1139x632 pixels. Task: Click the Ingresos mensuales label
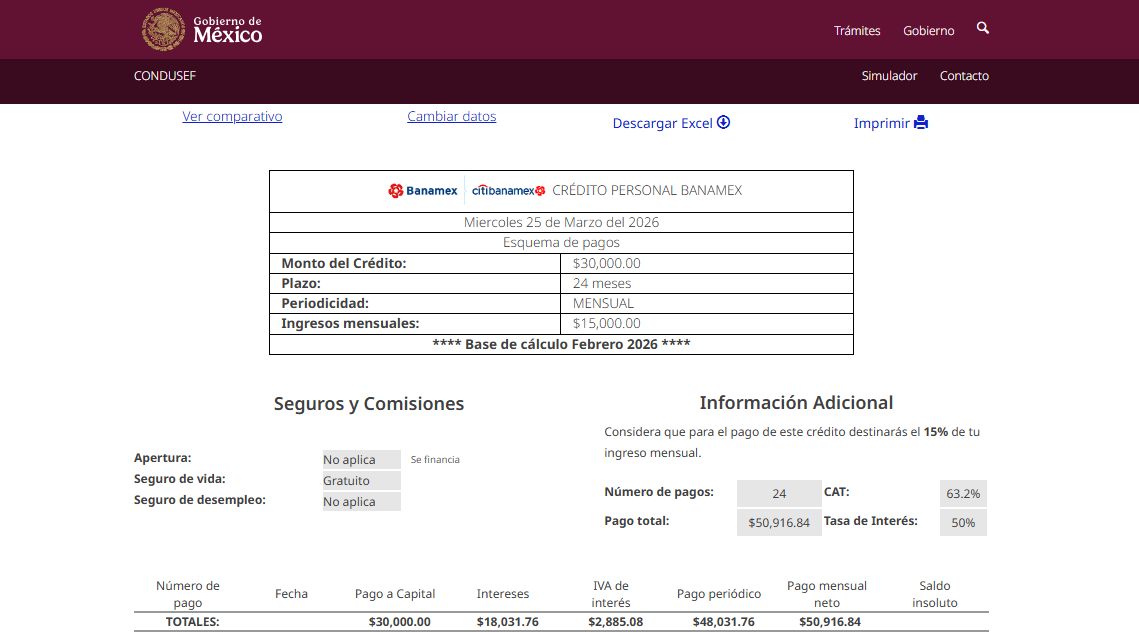(x=350, y=323)
